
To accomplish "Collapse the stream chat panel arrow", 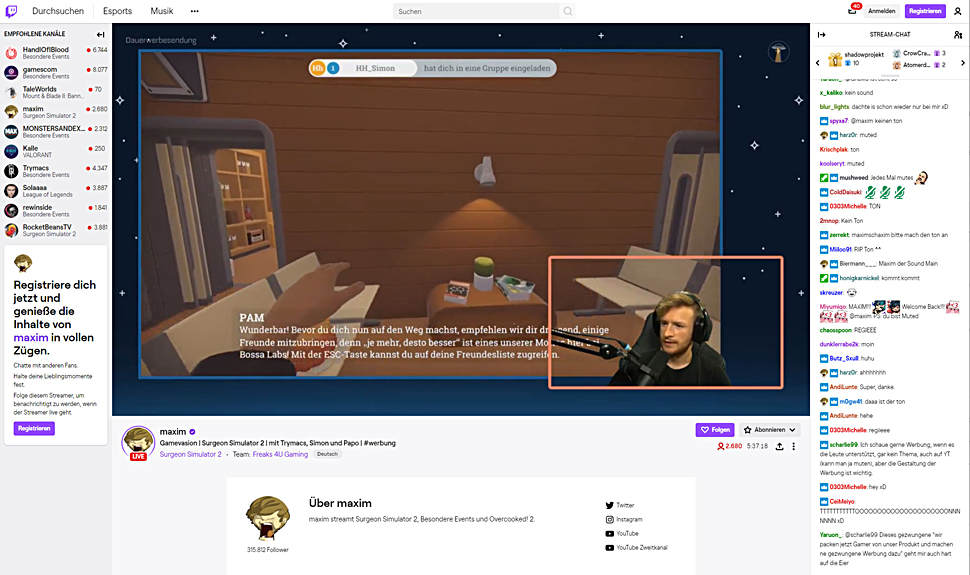I will pyautogui.click(x=822, y=35).
